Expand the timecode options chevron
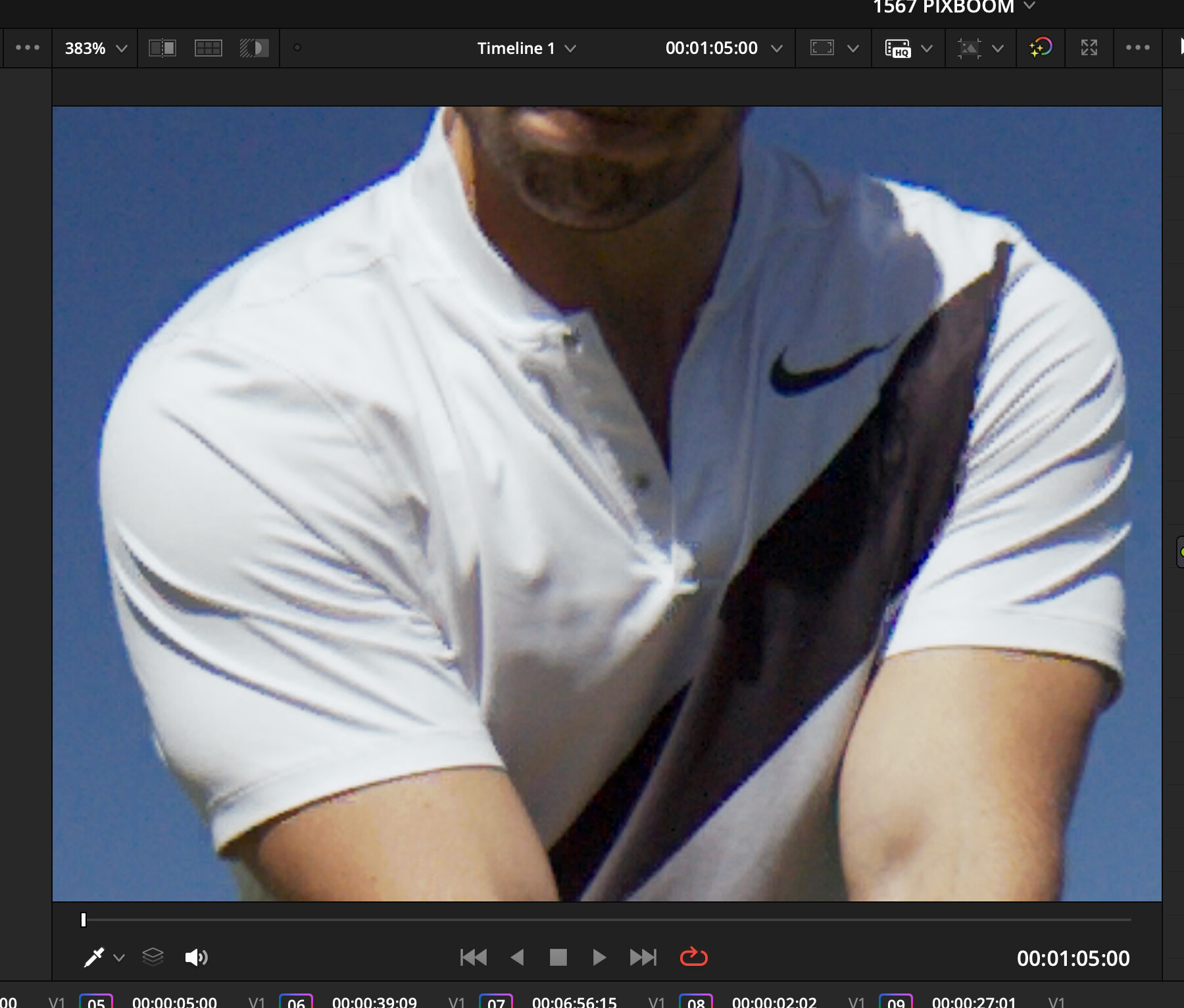1184x1008 pixels. 777,49
